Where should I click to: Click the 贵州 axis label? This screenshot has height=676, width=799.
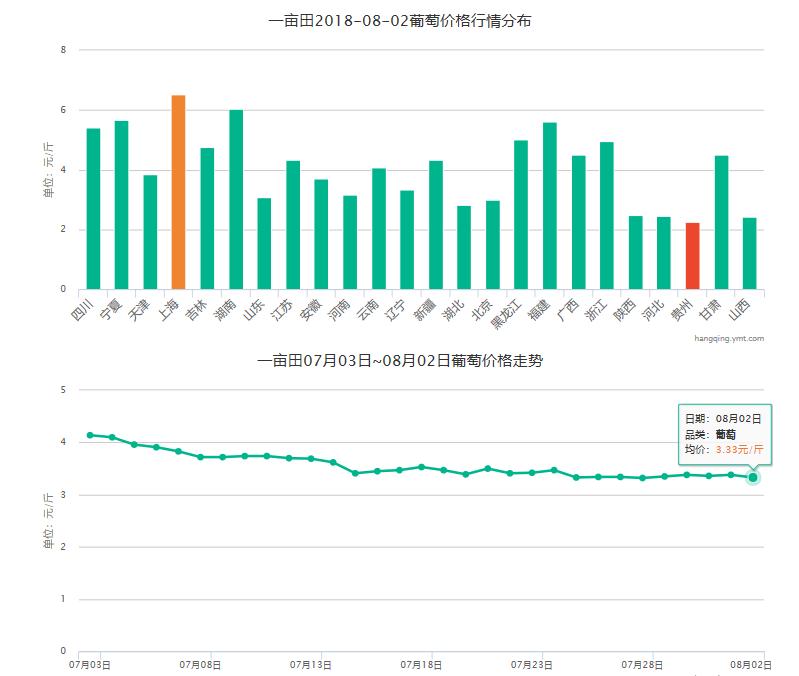(x=683, y=310)
